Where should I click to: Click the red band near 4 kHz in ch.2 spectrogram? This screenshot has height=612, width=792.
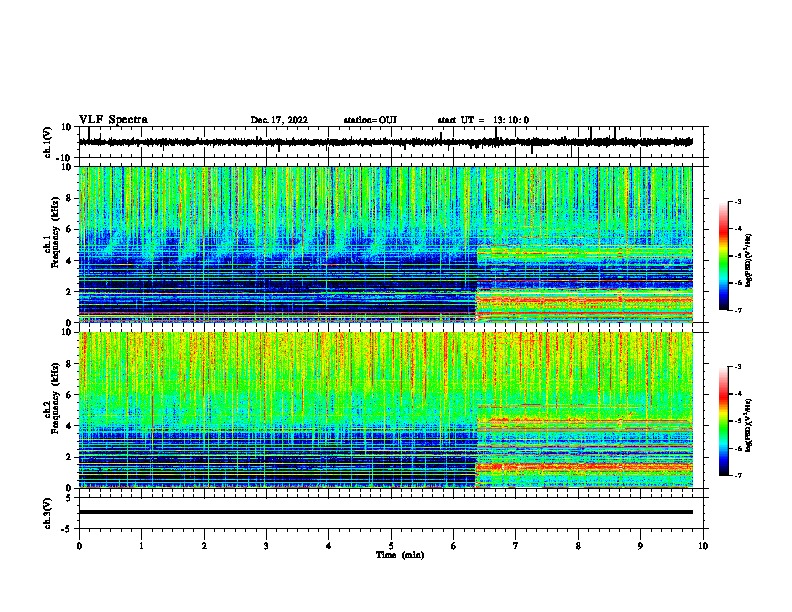584,420
